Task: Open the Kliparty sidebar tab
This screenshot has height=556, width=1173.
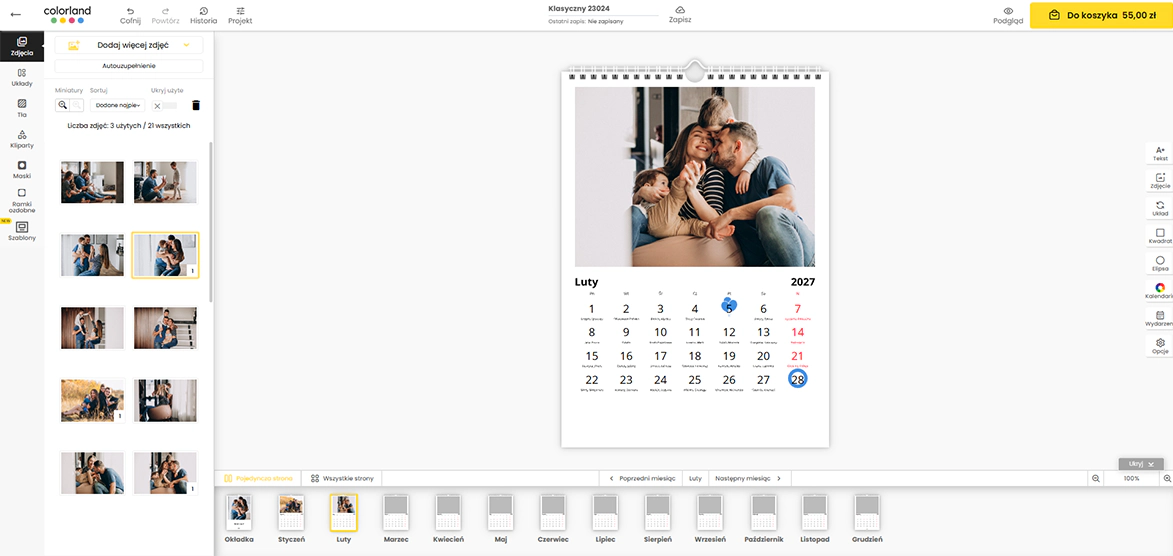Action: click(22, 138)
